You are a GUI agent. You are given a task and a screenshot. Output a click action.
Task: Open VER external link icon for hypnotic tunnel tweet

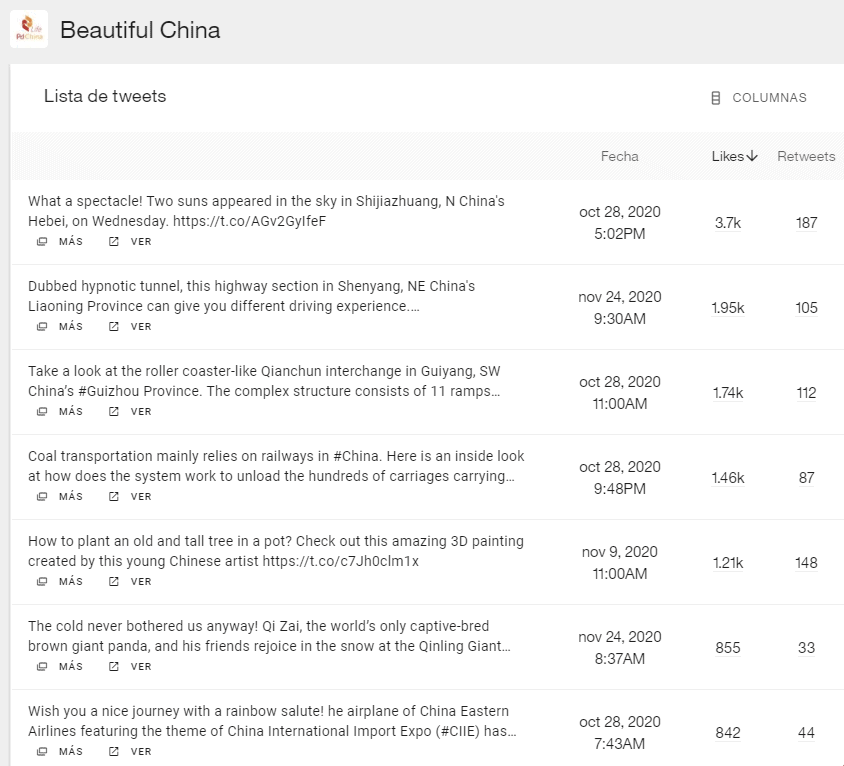pos(114,327)
